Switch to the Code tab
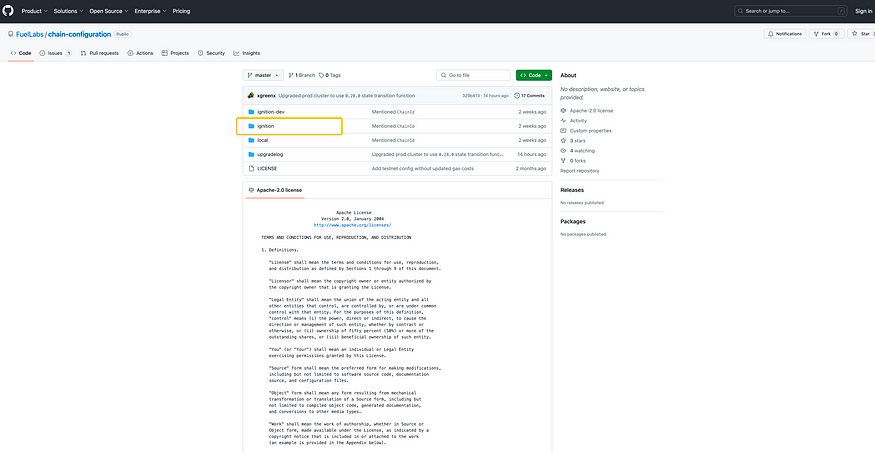 (x=21, y=53)
